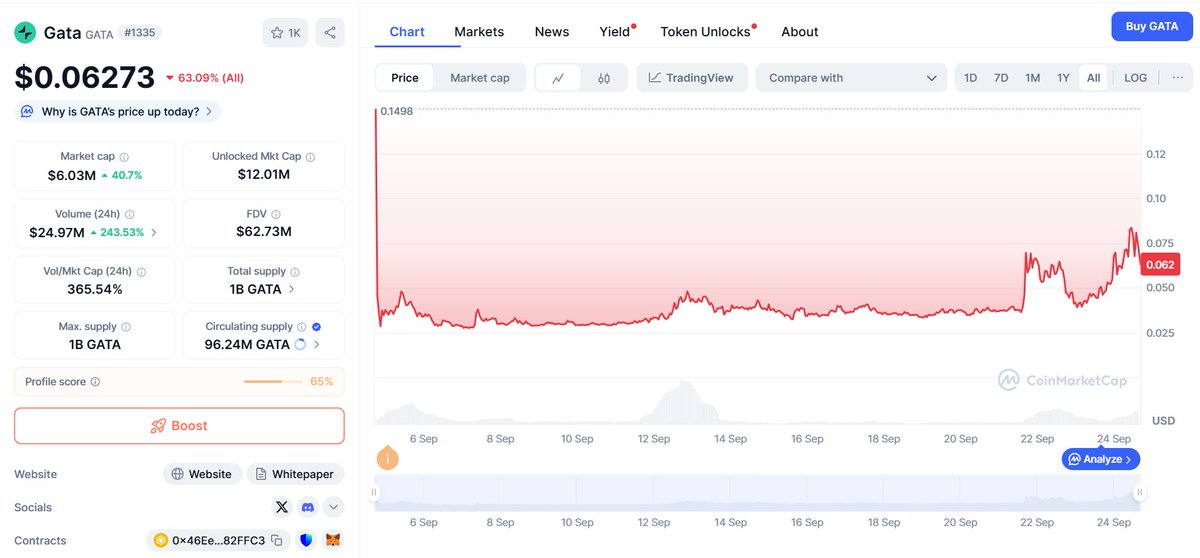This screenshot has width=1200, height=558.
Task: Copy the contract address icon
Action: 276,540
